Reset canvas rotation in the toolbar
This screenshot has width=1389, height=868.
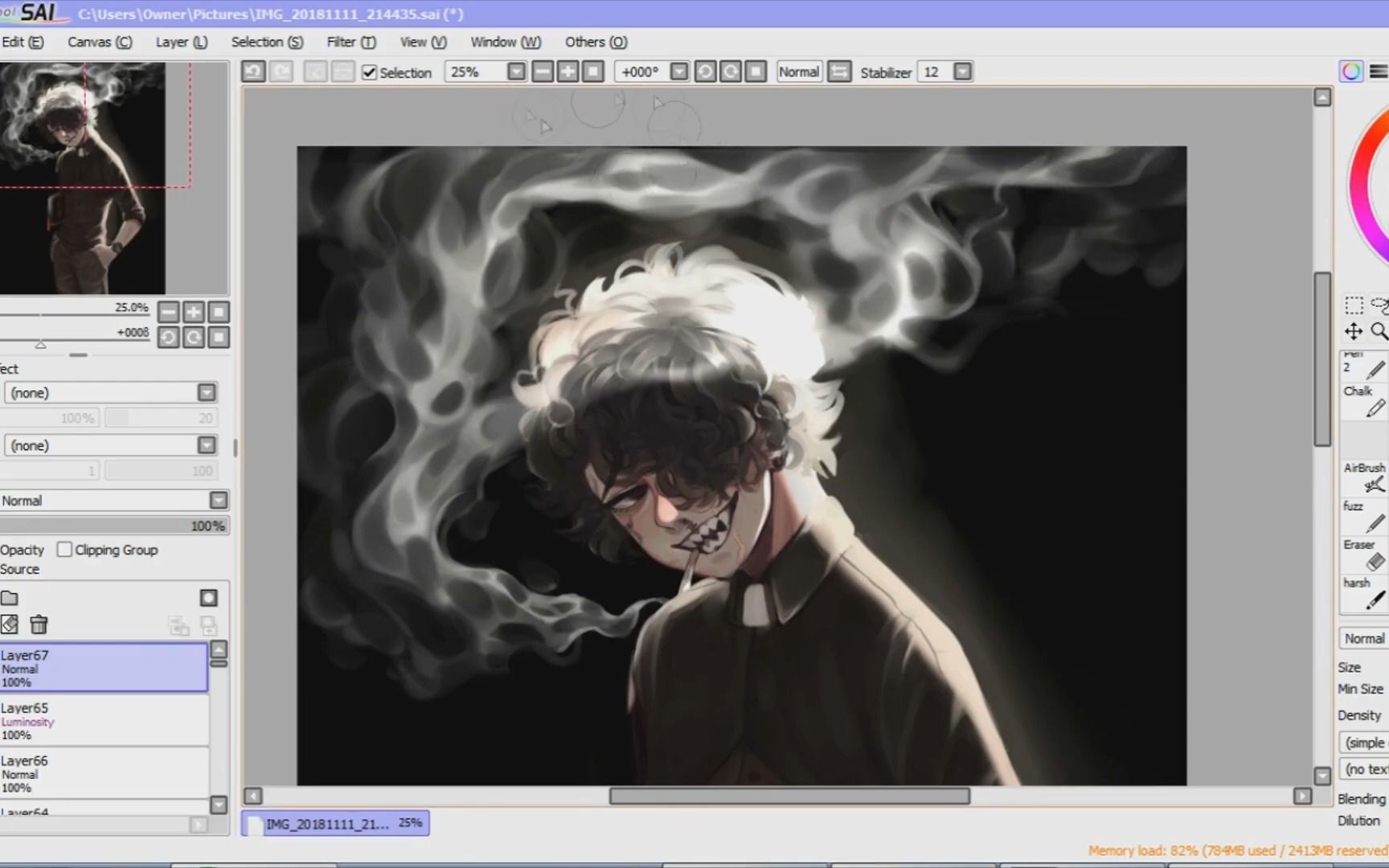click(756, 72)
